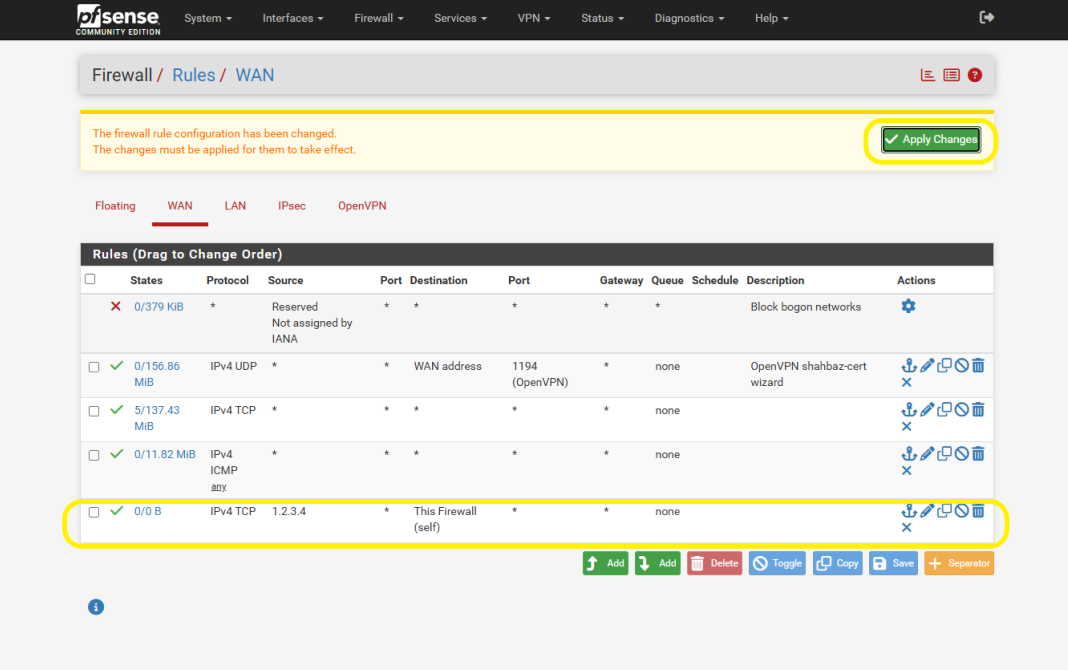Open the 0/379 KiB states link
Viewport: 1068px width, 670px height.
(159, 307)
